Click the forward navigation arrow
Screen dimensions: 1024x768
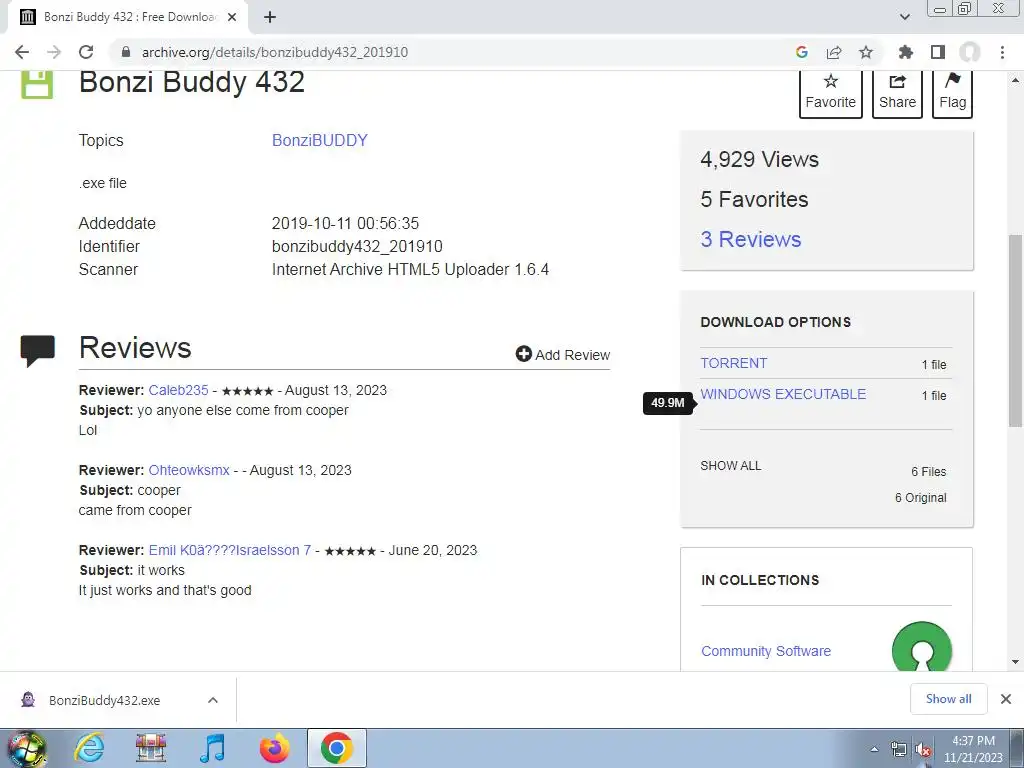point(54,52)
